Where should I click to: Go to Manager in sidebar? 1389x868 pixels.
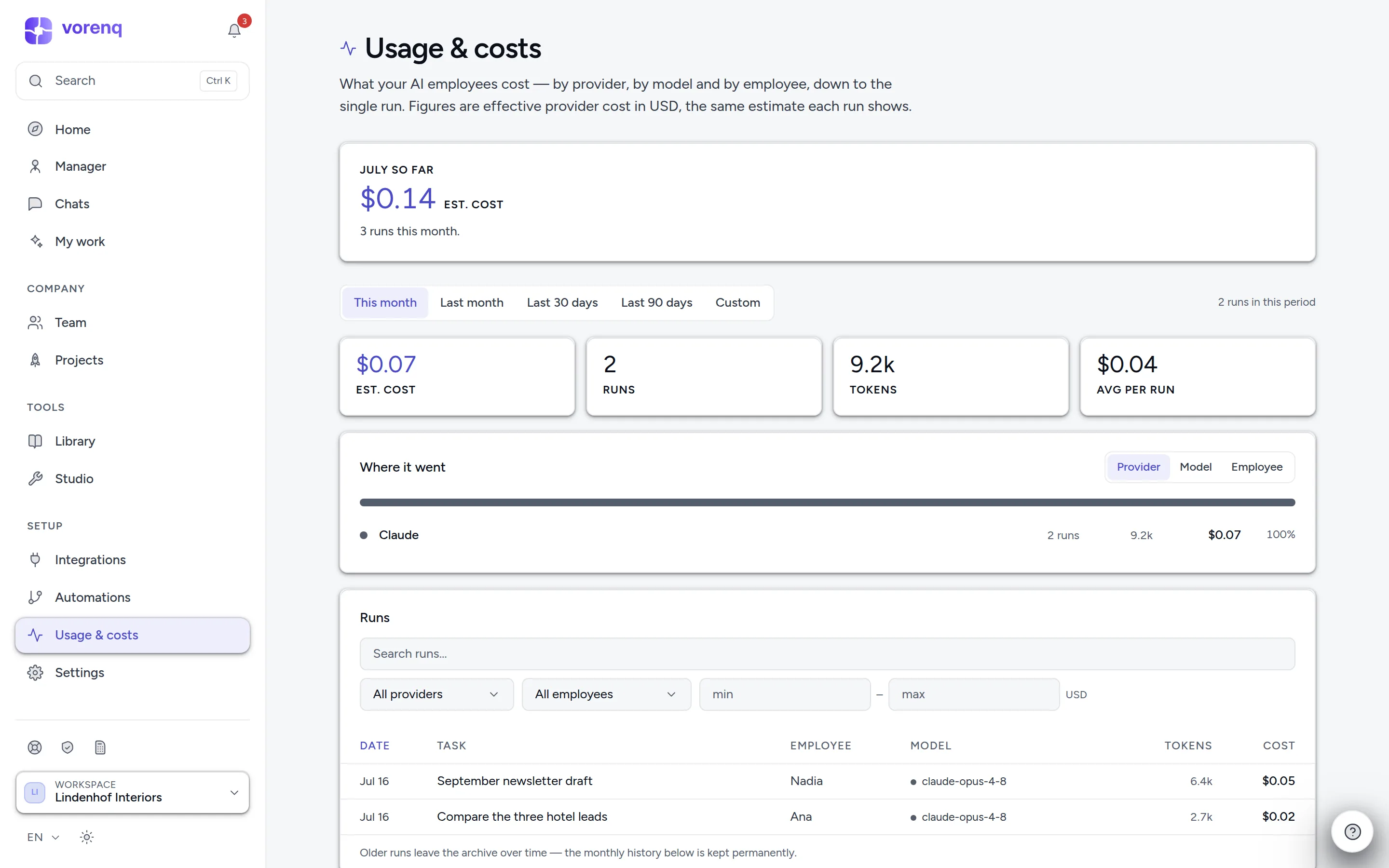[133, 166]
